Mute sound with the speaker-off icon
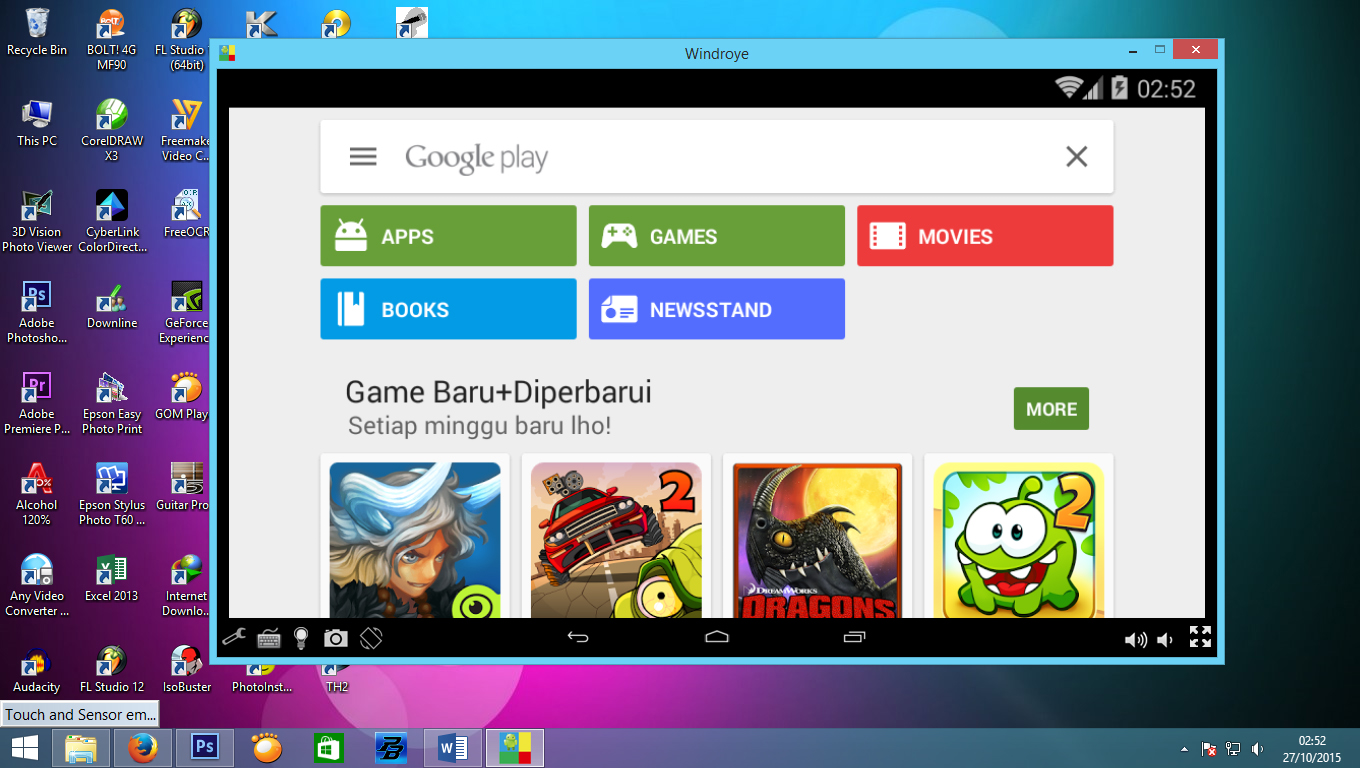 [1164, 637]
